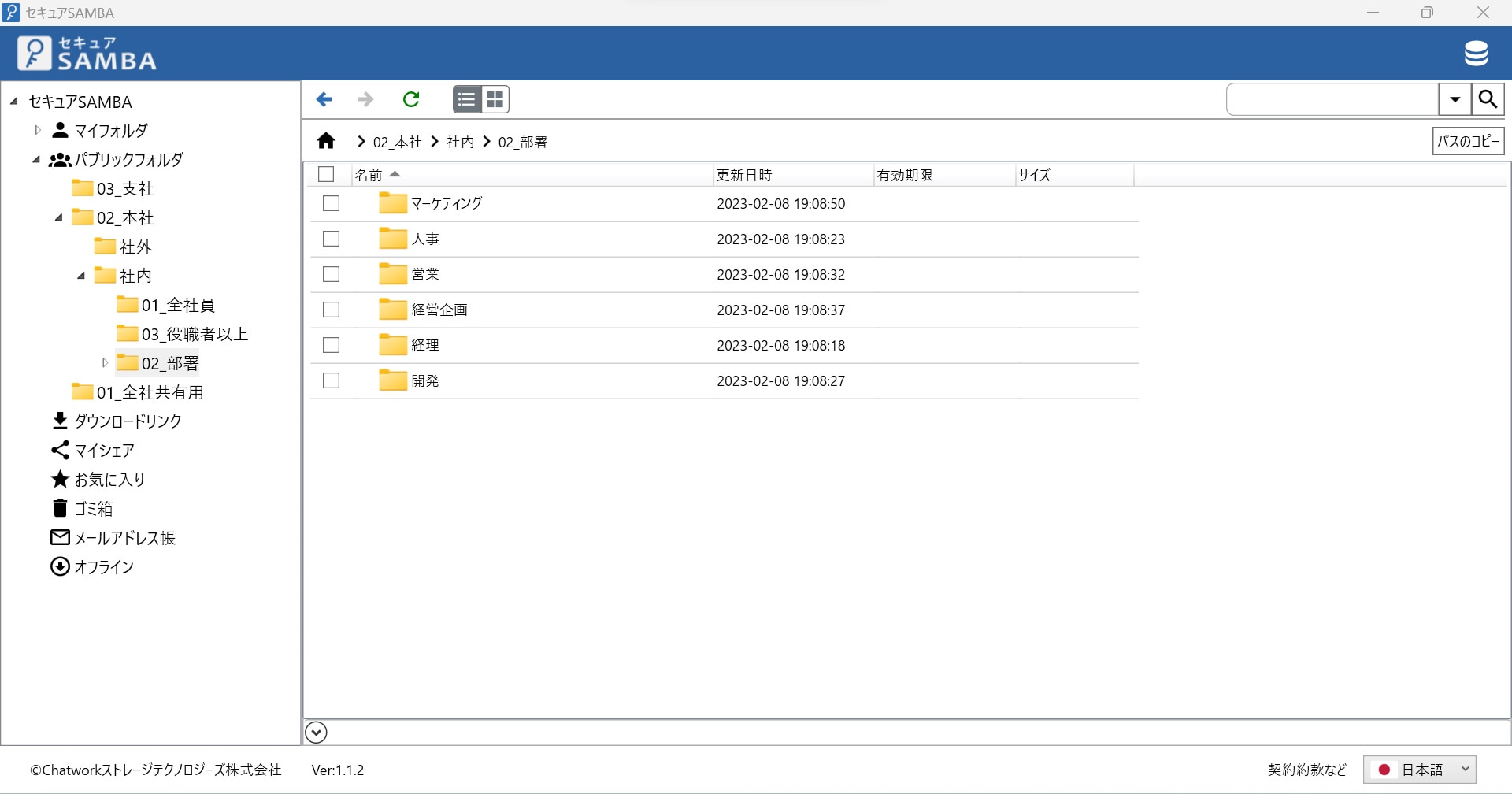1512x794 pixels.
Task: Check the 人事 row checkbox
Action: pos(332,239)
